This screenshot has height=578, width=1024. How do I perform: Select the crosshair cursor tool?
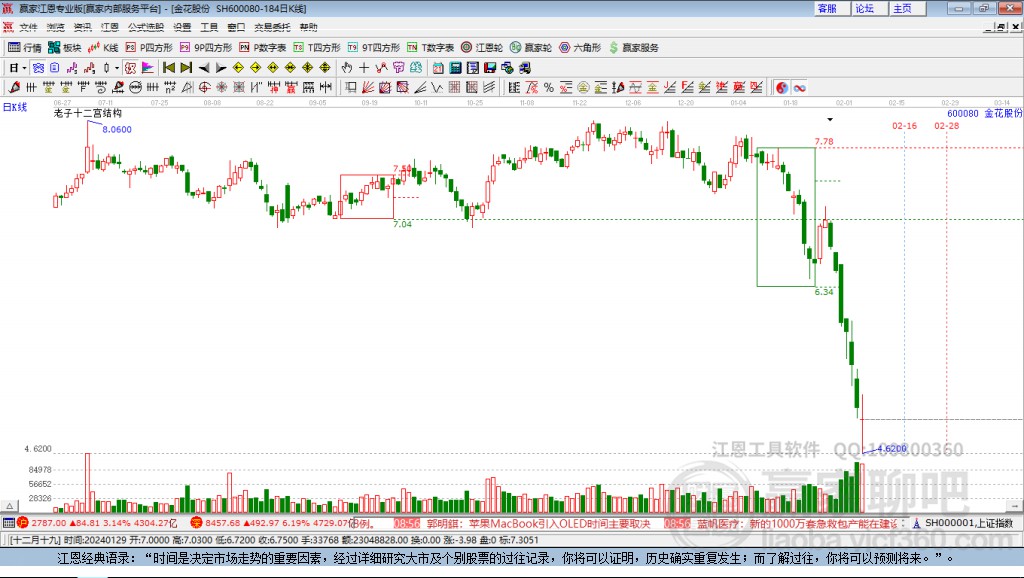click(364, 68)
